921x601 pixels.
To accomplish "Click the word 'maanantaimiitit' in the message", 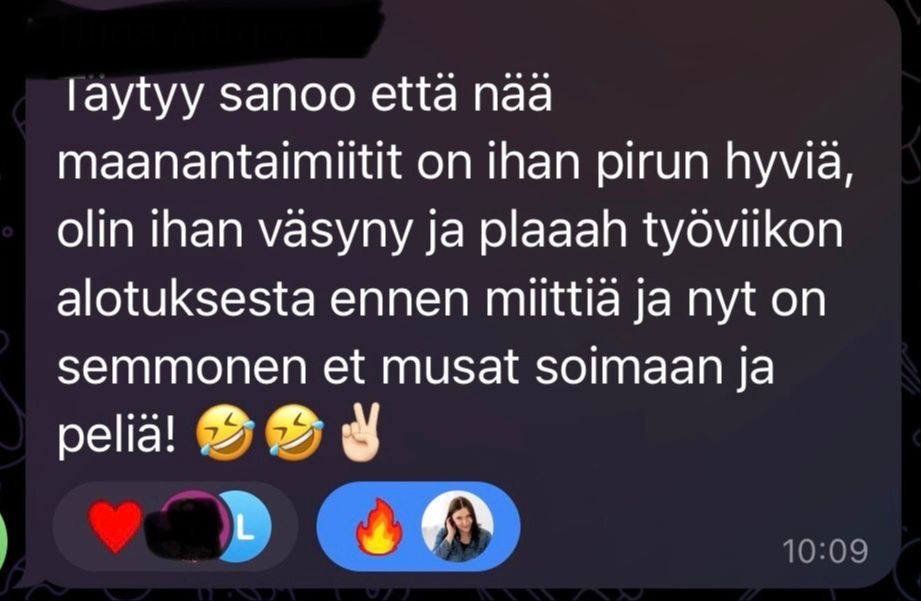I will pos(230,161).
